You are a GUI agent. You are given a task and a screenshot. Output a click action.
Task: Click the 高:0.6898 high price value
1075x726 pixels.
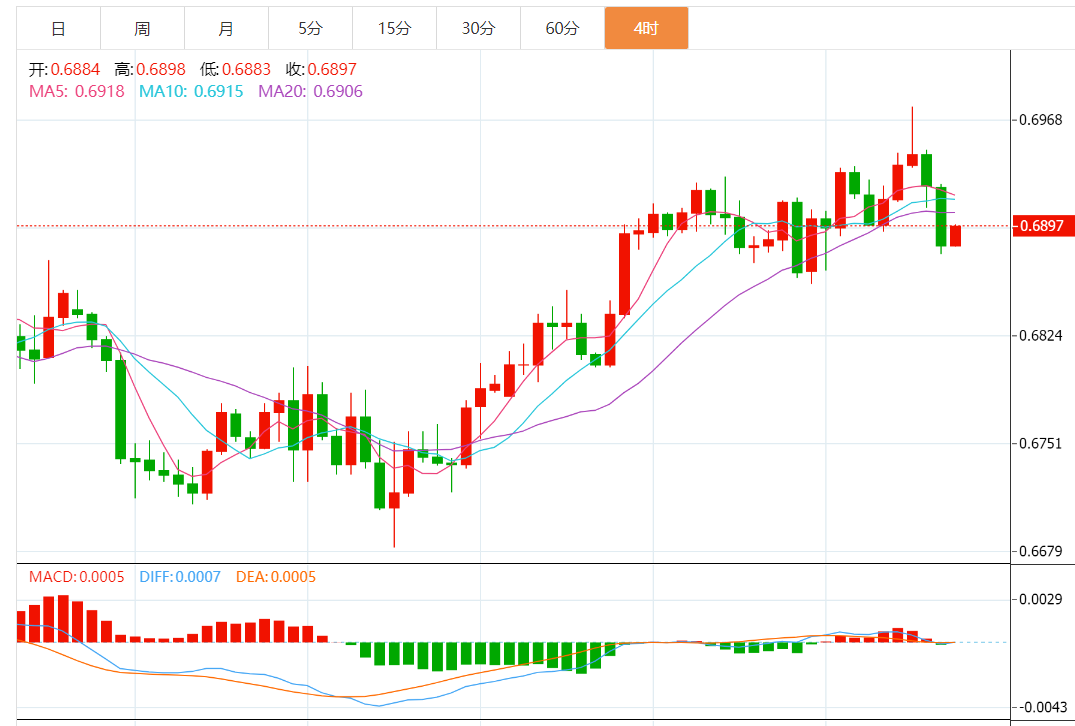(x=150, y=69)
